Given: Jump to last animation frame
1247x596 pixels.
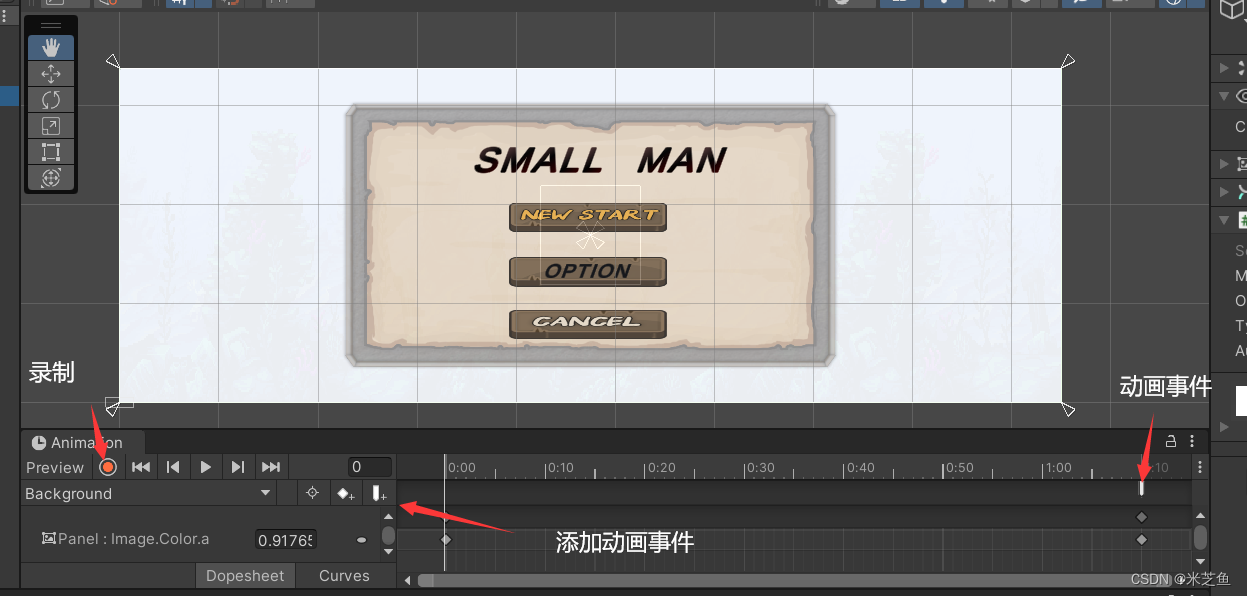Looking at the screenshot, I should (x=270, y=467).
